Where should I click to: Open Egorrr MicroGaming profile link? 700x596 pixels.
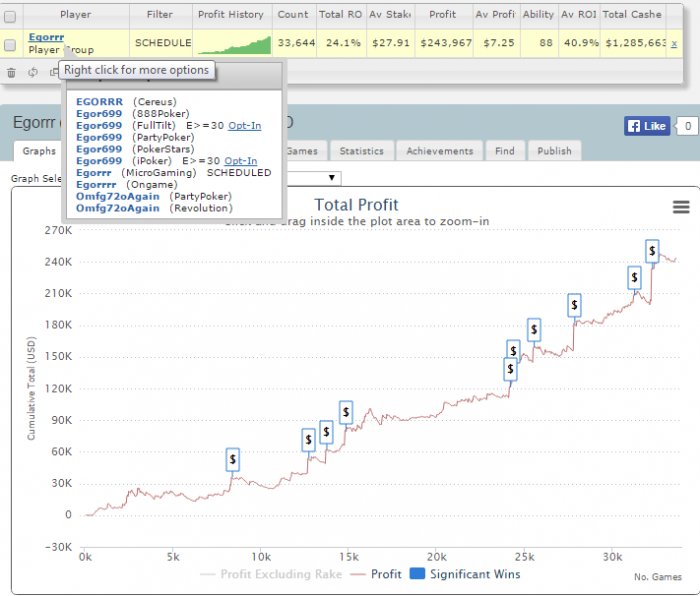(93, 173)
